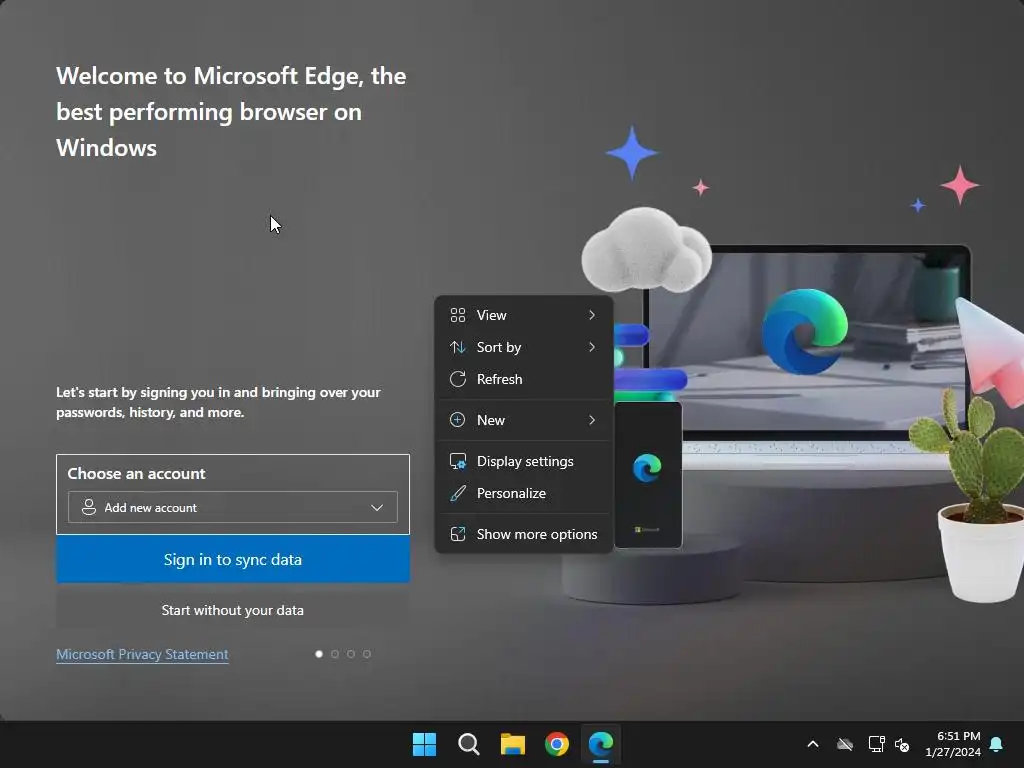Click Sign in to sync data
This screenshot has width=1024, height=768.
click(x=233, y=559)
